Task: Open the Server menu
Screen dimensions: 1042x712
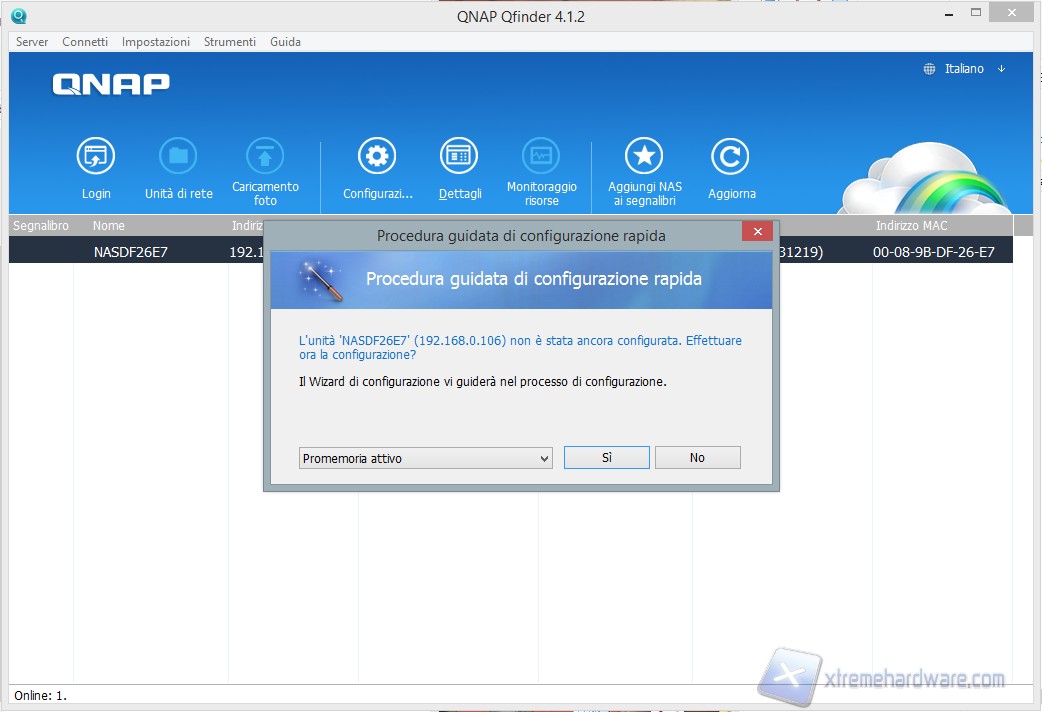Action: tap(32, 42)
